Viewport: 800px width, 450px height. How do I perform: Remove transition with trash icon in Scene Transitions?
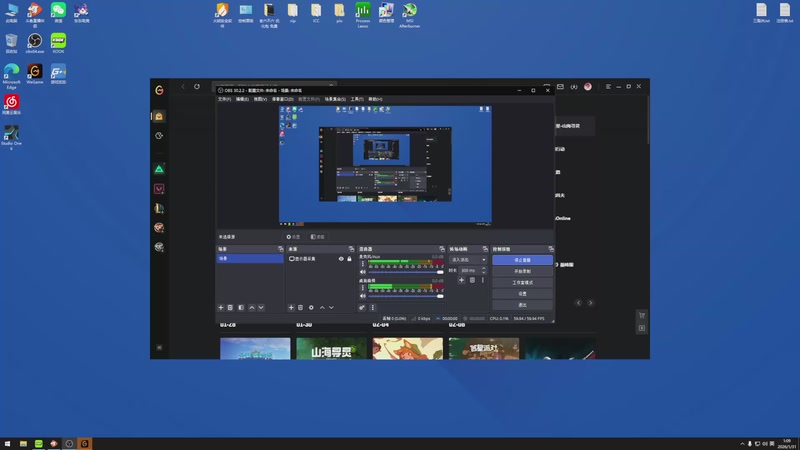tap(472, 280)
